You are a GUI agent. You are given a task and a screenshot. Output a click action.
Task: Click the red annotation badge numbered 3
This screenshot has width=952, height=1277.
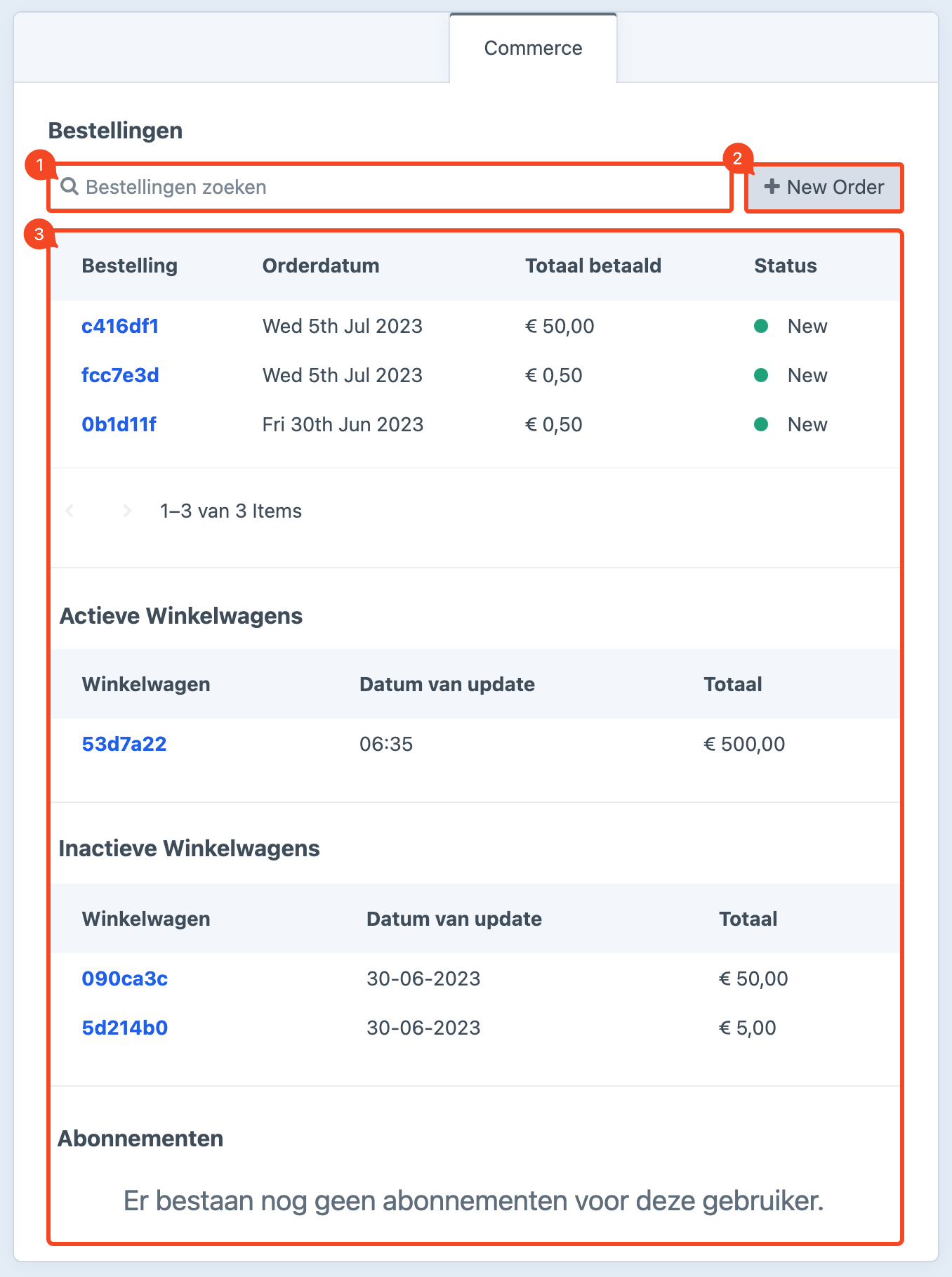coord(39,234)
